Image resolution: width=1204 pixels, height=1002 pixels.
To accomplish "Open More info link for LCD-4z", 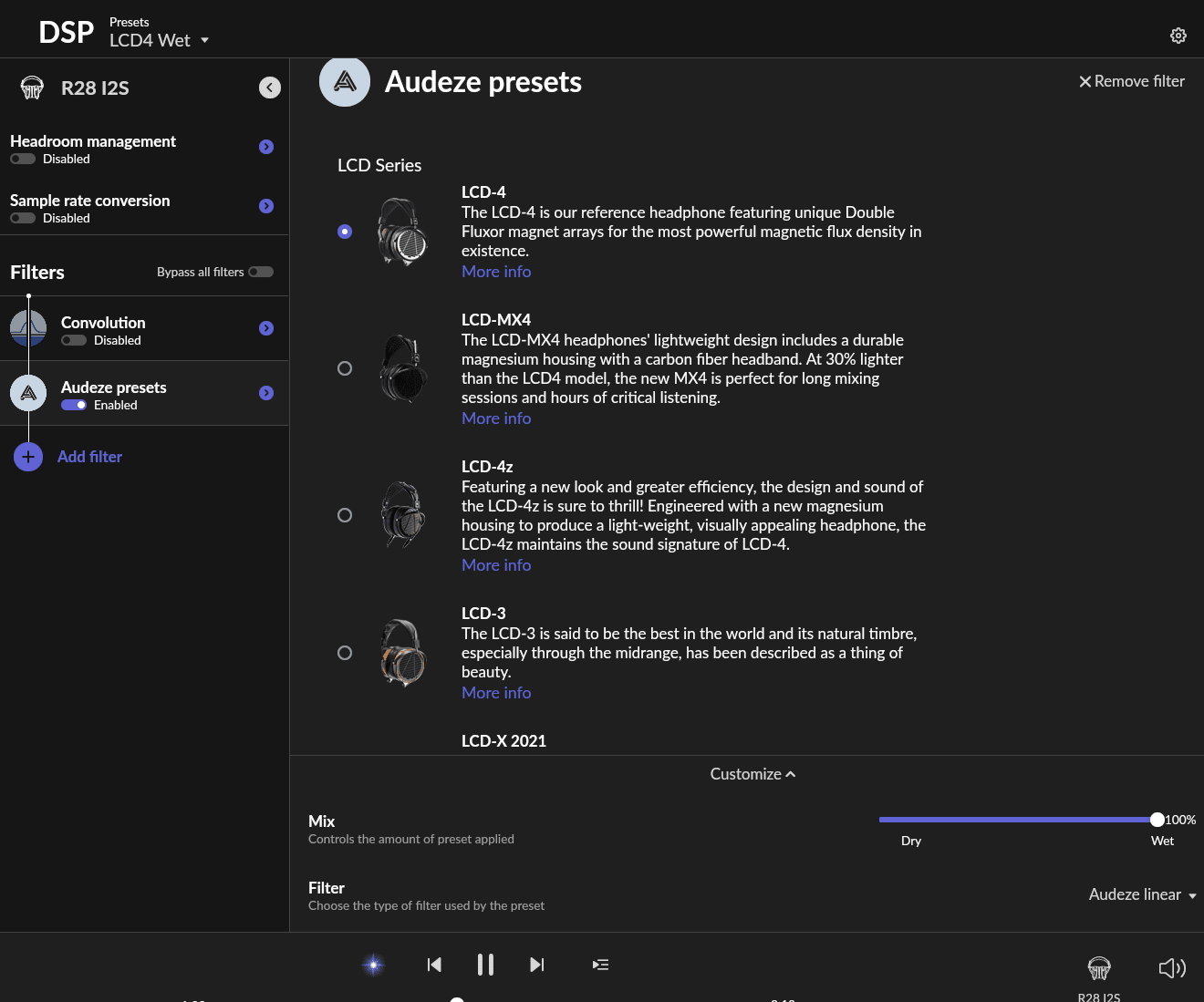I will [496, 565].
